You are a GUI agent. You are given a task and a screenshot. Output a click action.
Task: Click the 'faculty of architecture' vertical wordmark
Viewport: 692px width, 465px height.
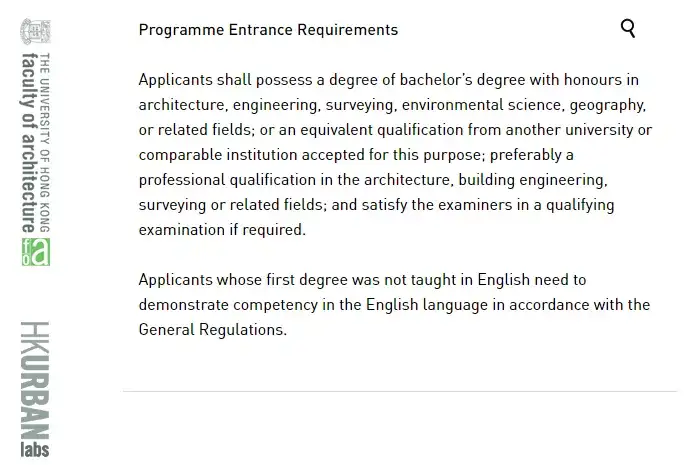click(x=28, y=142)
